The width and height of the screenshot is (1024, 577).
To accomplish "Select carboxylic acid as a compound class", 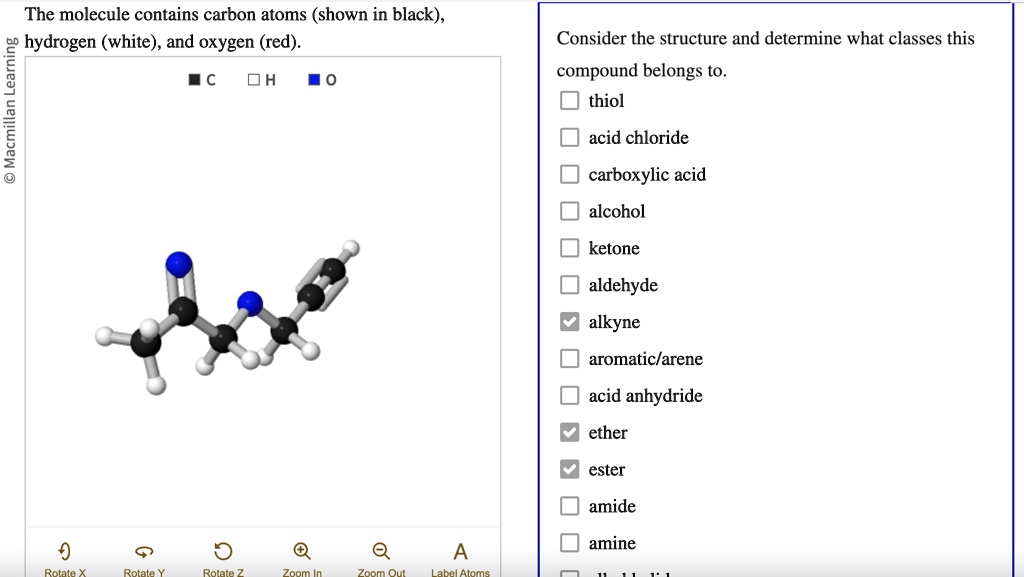I will [570, 174].
